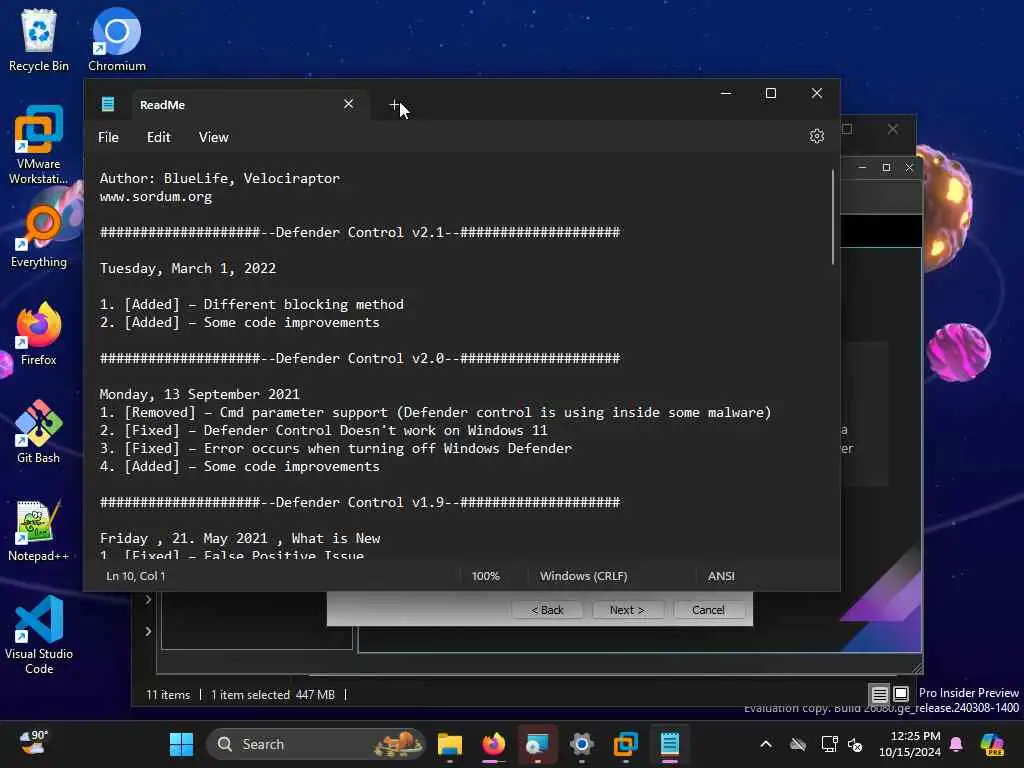The width and height of the screenshot is (1024, 768).
Task: Open VMware Workstation desktop shortcut
Action: (x=39, y=145)
